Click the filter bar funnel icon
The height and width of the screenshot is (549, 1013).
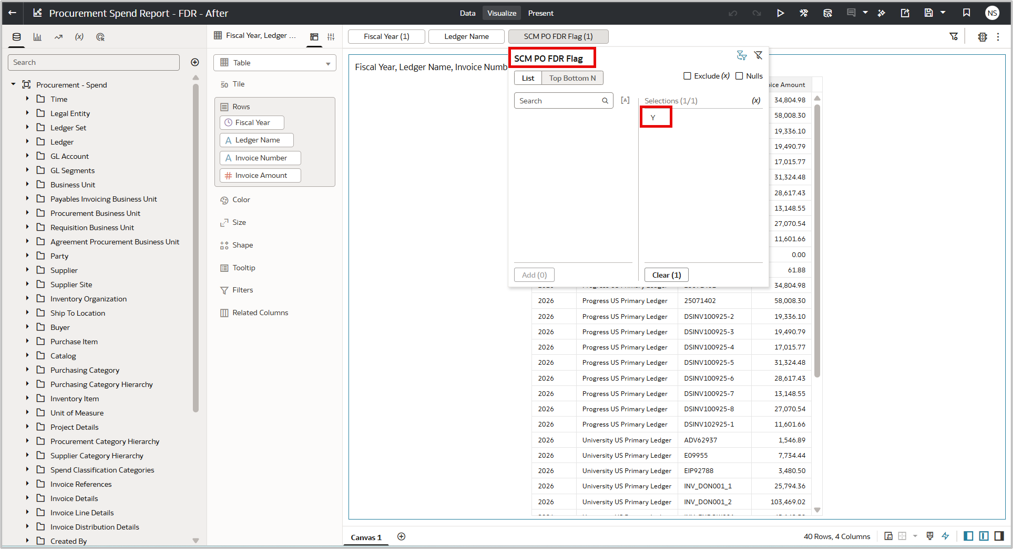click(x=954, y=37)
